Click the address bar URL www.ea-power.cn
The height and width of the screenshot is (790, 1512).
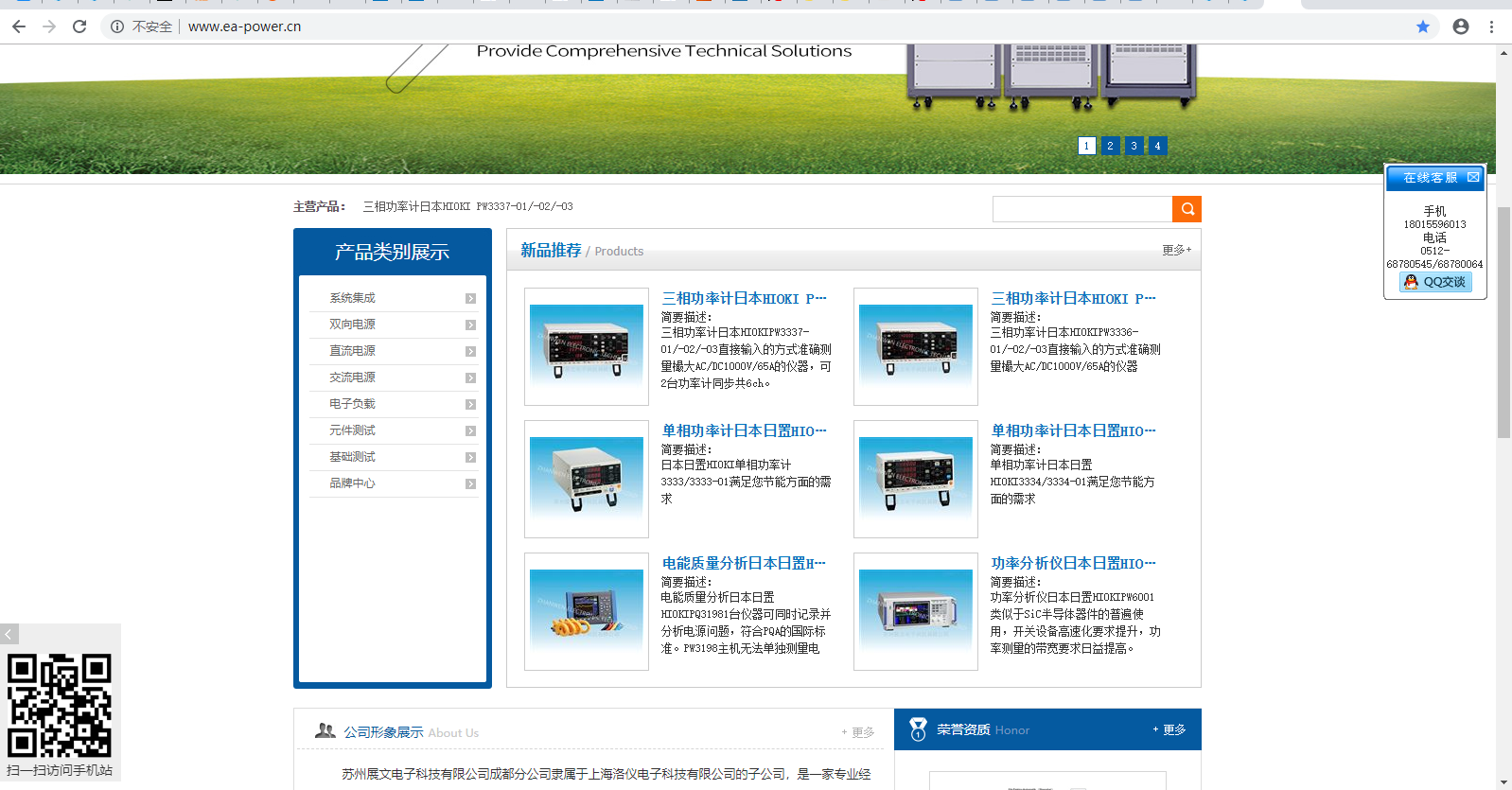(244, 26)
